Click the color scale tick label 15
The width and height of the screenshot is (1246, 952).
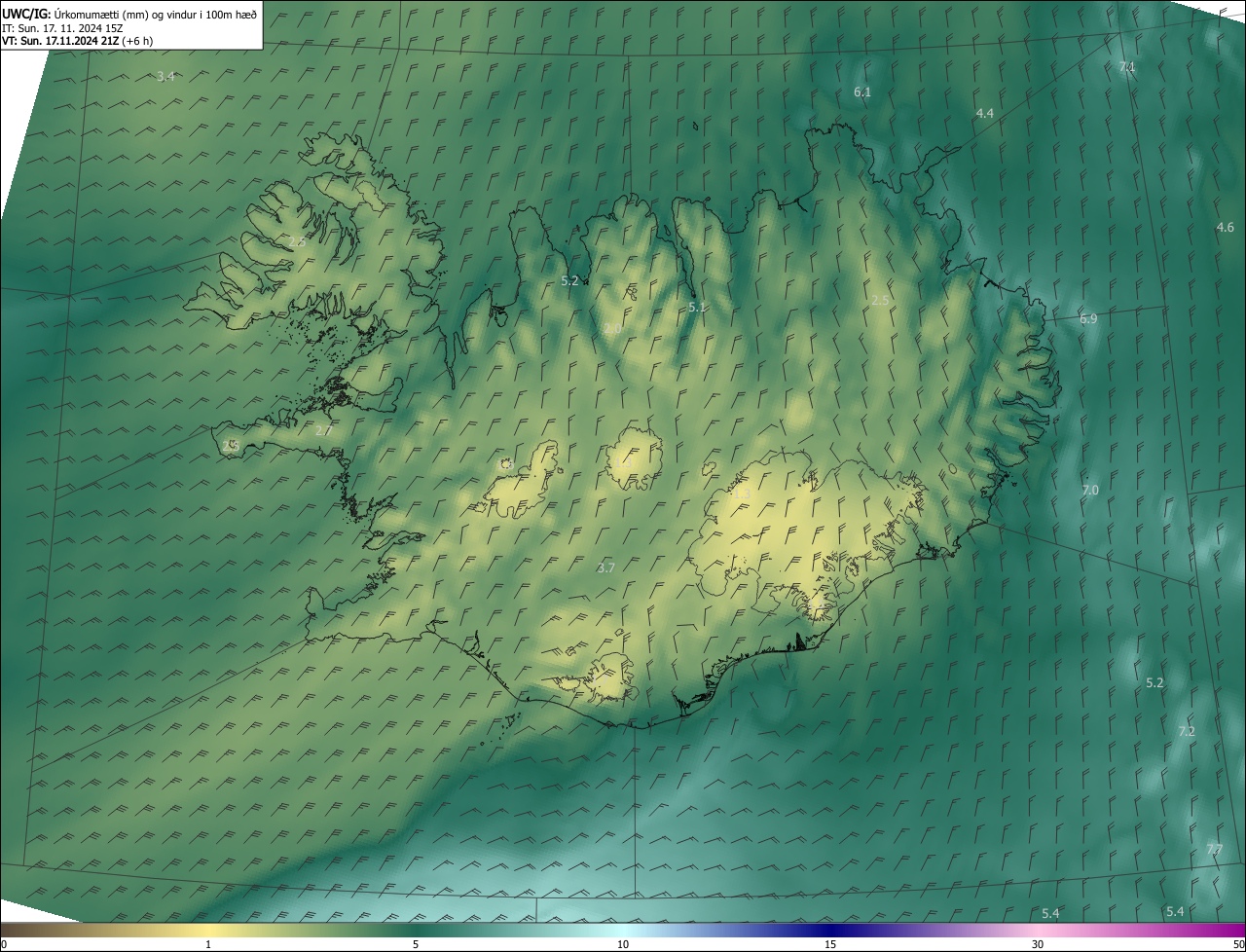pos(830,944)
